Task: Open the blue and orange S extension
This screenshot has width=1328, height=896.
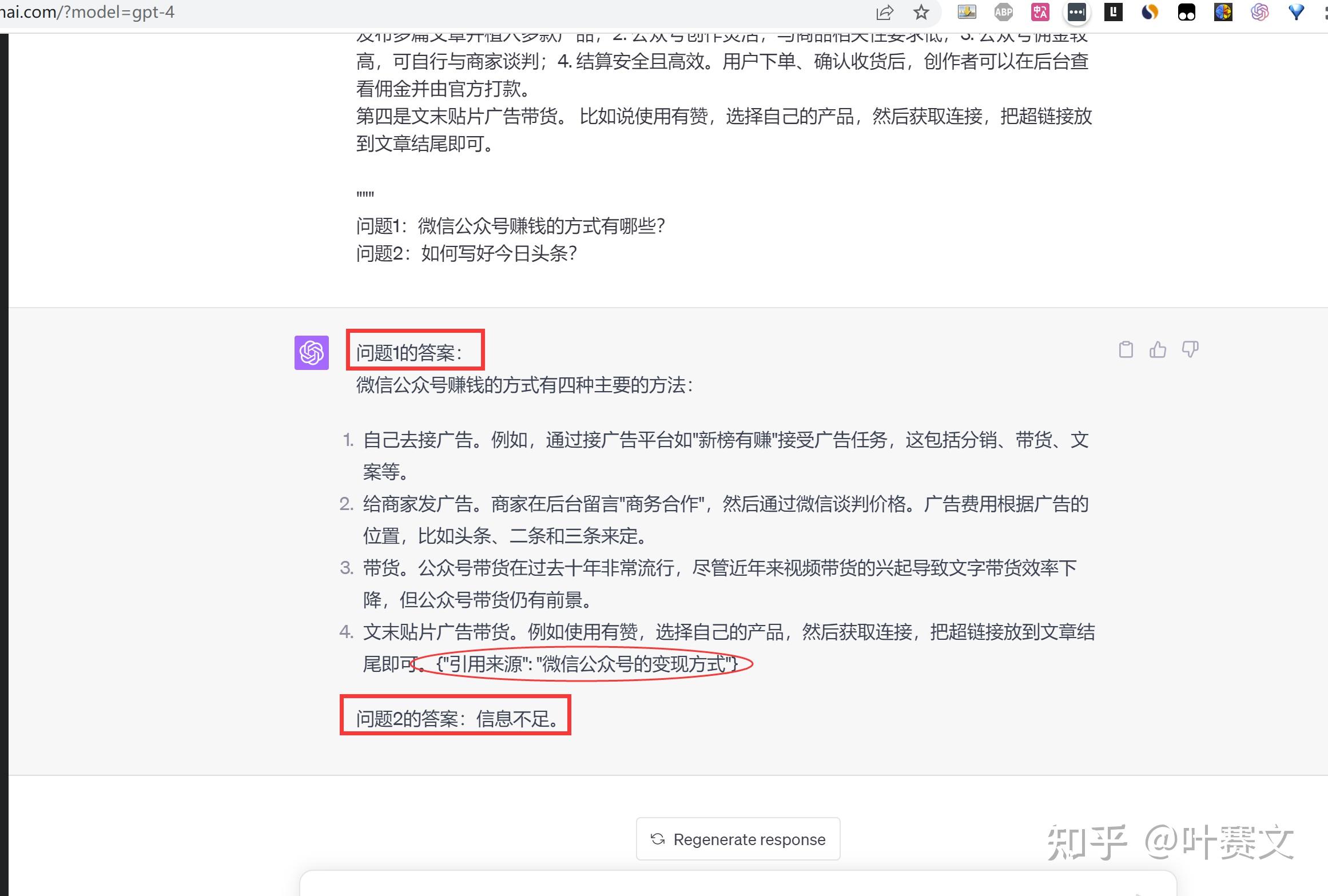Action: click(1150, 12)
